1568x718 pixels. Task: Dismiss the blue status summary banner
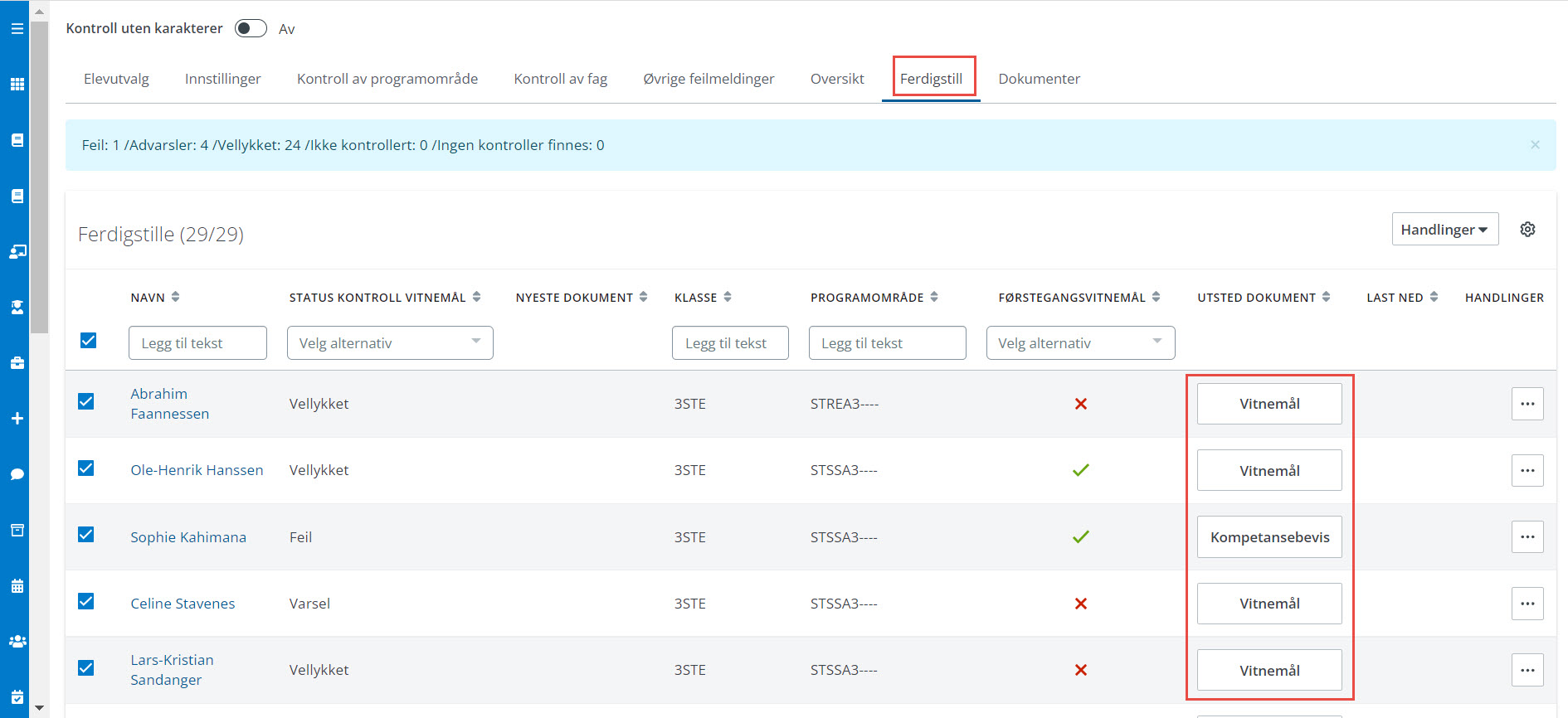coord(1535,144)
